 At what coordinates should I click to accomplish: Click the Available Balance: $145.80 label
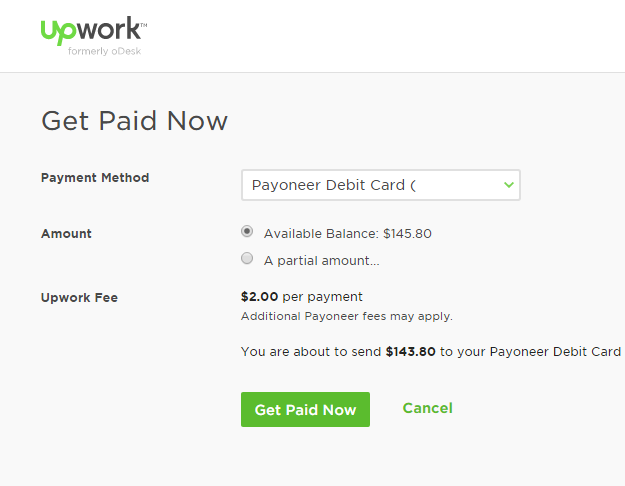point(348,234)
